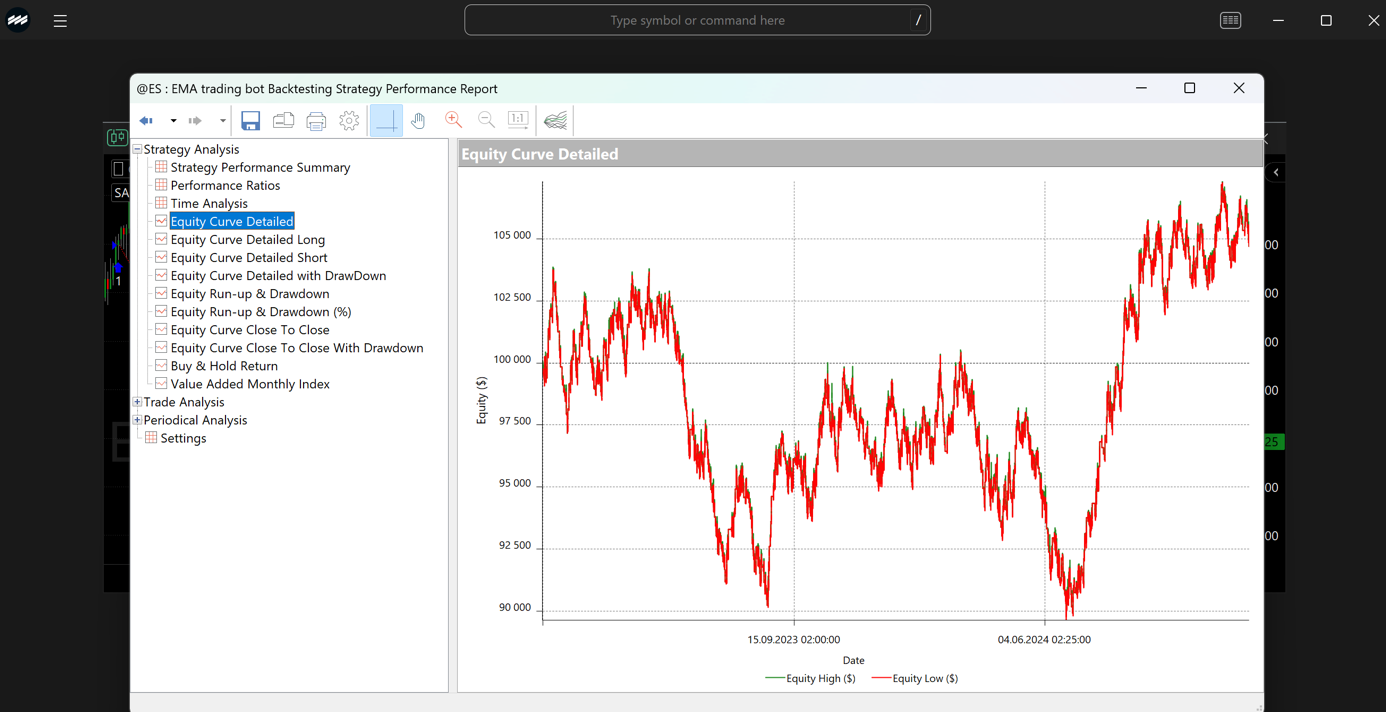Viewport: 1386px width, 712px height.
Task: Click the Equity High ($) legend entry
Action: coord(810,678)
